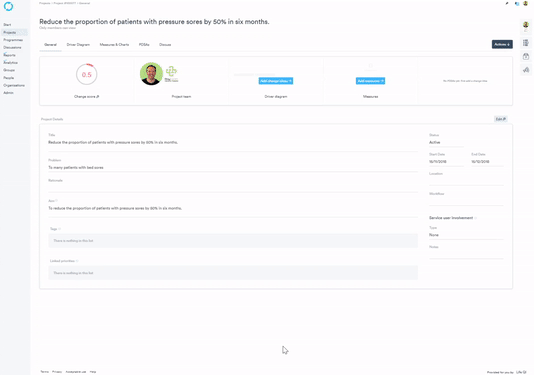The image size is (534, 375).
Task: Click the Help footer link
Action: click(x=93, y=372)
